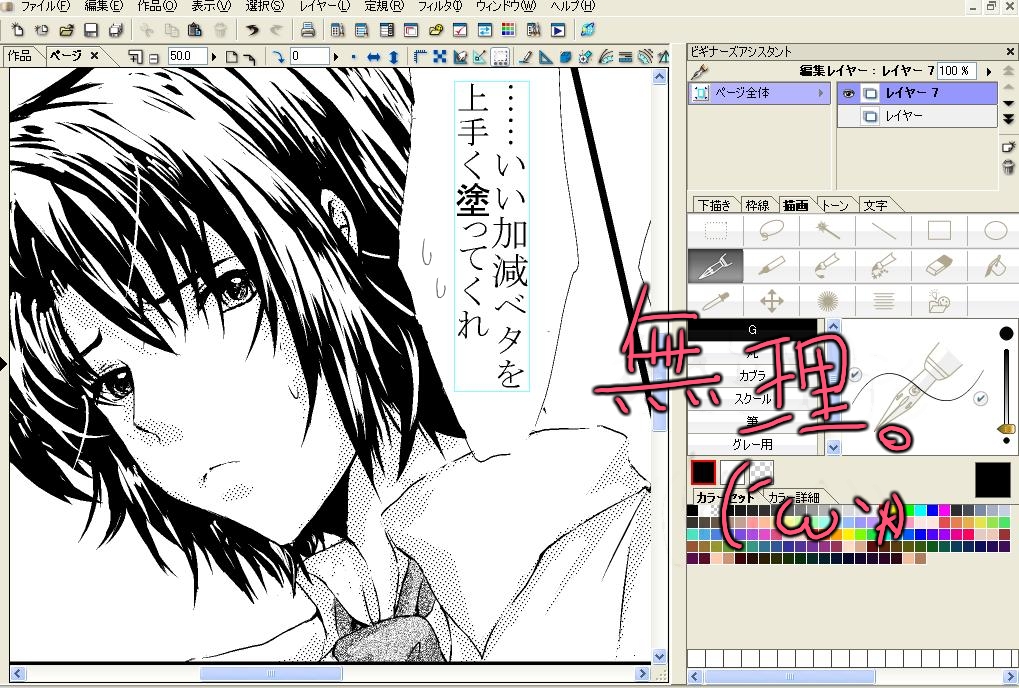This screenshot has width=1019, height=688.
Task: Click the color grid palette icon in toolbar
Action: coord(508,30)
